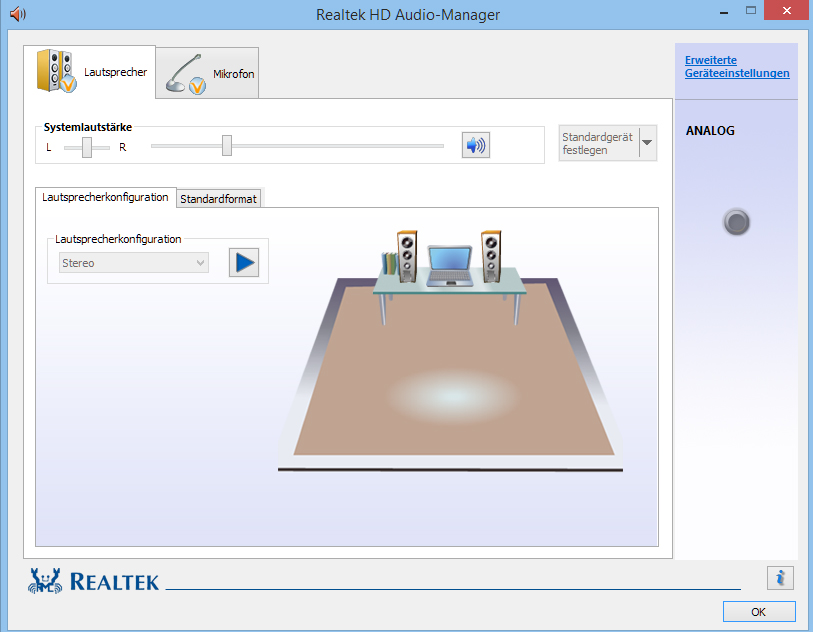Screen dimensions: 813x632
Task: Minimize the Realtek HD Audio-Manager window
Action: [x=724, y=11]
